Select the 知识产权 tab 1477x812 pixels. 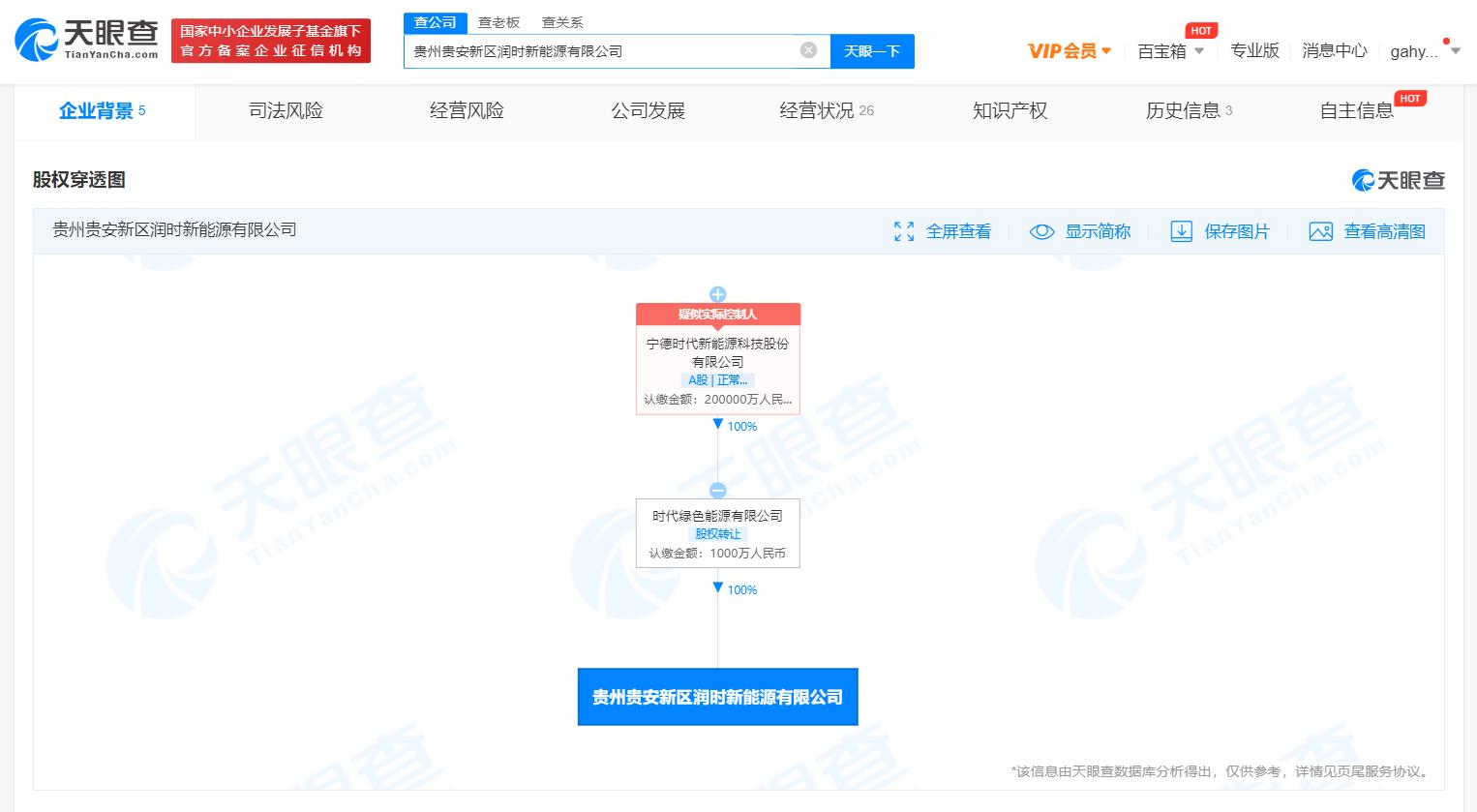1010,110
